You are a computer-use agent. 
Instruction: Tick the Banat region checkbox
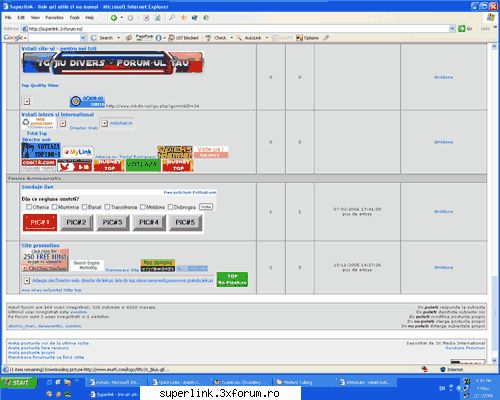pos(85,207)
